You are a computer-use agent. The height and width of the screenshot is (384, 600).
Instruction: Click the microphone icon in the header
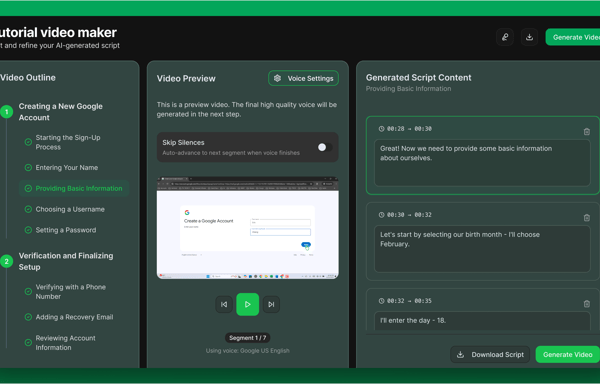tap(505, 37)
